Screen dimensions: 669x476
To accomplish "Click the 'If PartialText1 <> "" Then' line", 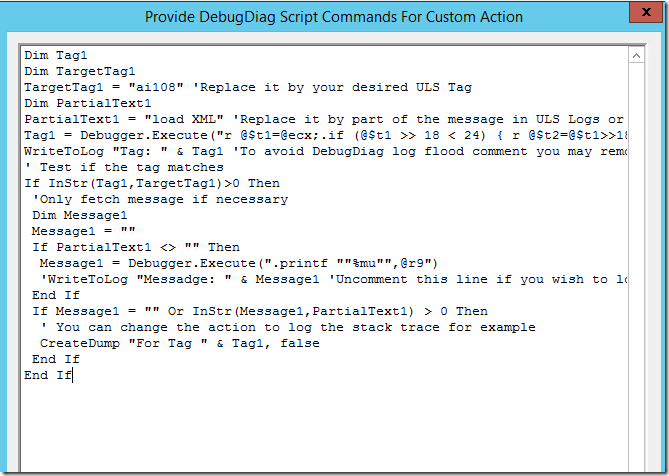I will (135, 247).
